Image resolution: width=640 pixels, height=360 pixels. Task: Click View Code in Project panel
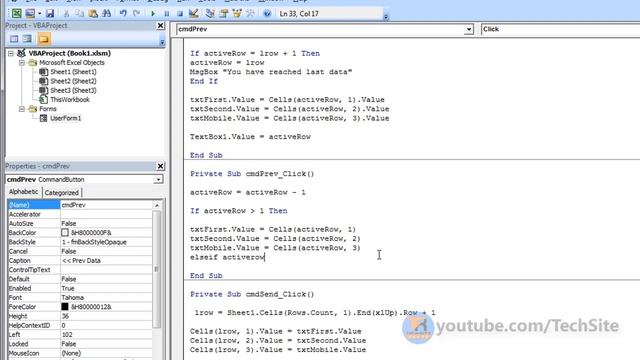[14, 39]
